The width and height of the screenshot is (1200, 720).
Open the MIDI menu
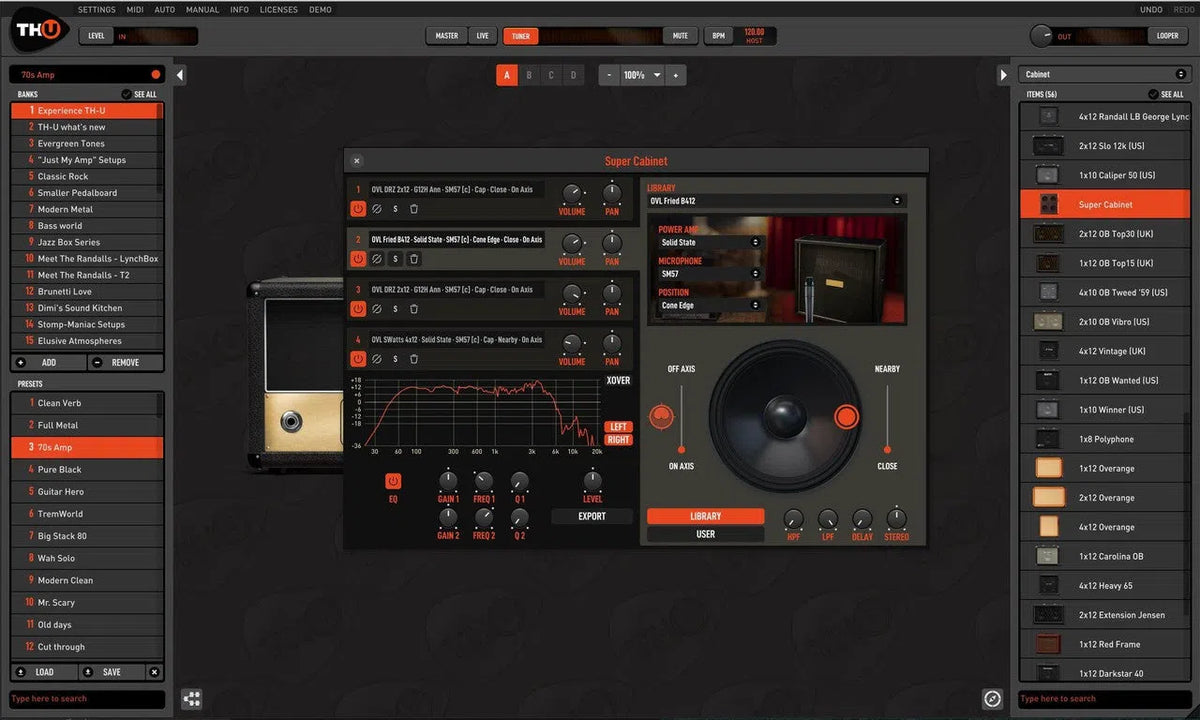click(x=135, y=10)
